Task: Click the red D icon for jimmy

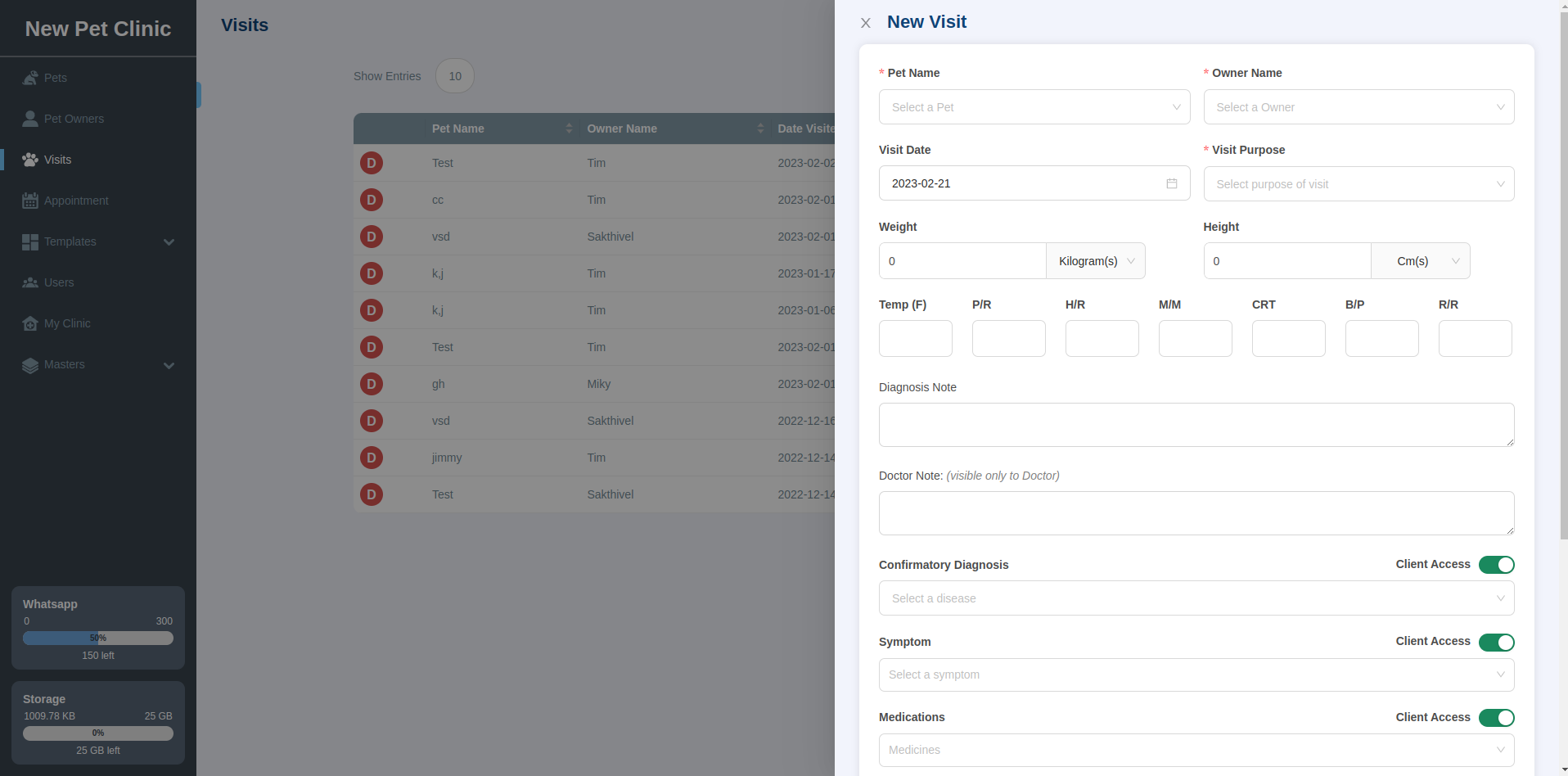Action: 372,458
